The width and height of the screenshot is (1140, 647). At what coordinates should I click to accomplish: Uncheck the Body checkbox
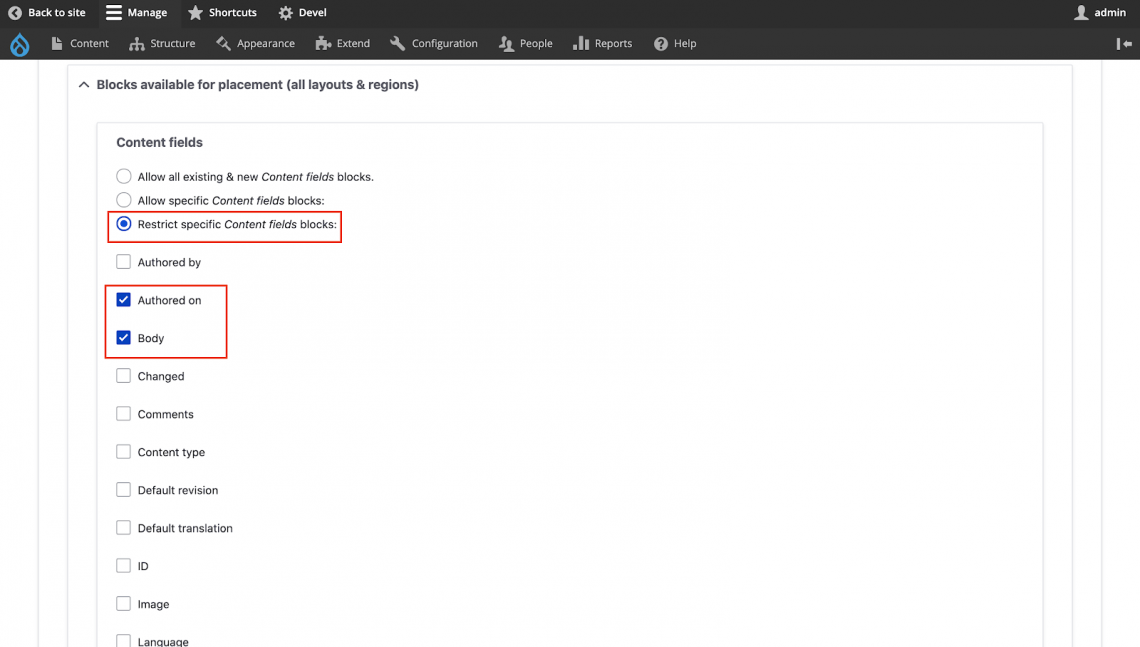pyautogui.click(x=124, y=338)
